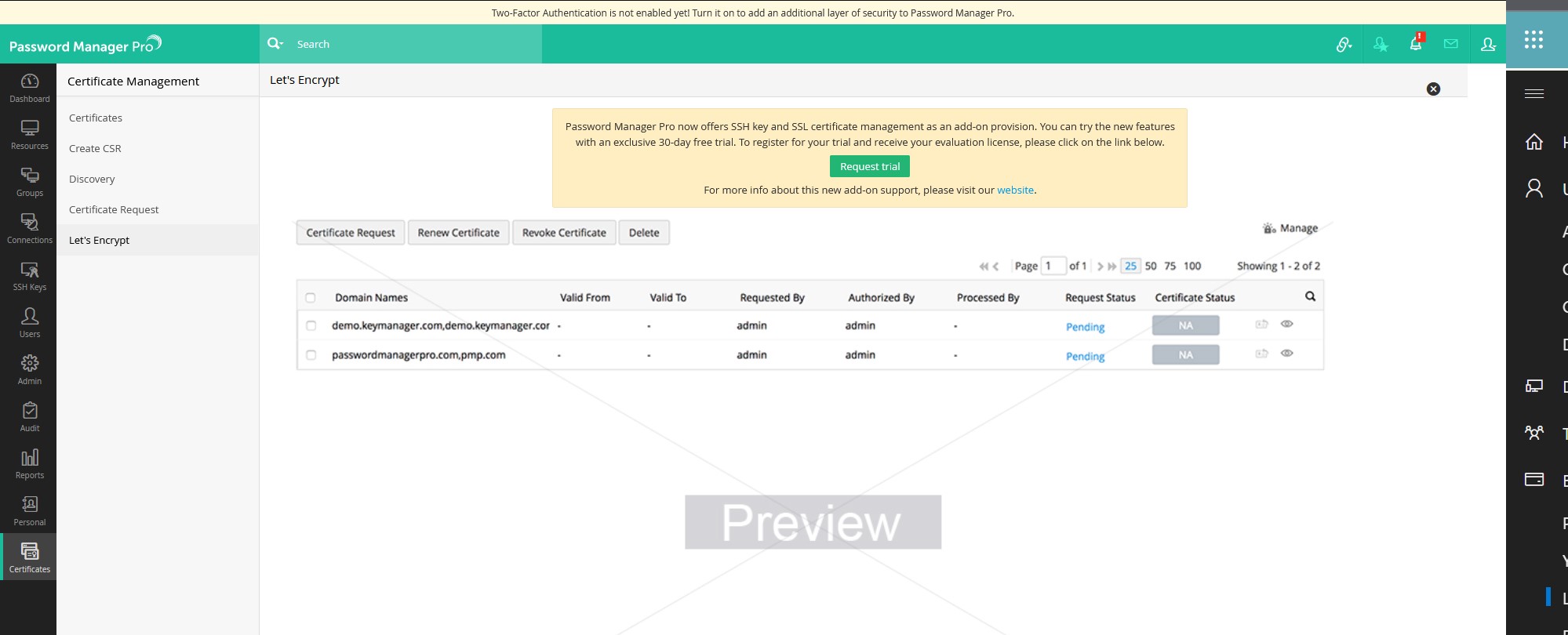Click the card icon in right panel
Viewport: 1568px width, 635px height.
tap(1533, 479)
